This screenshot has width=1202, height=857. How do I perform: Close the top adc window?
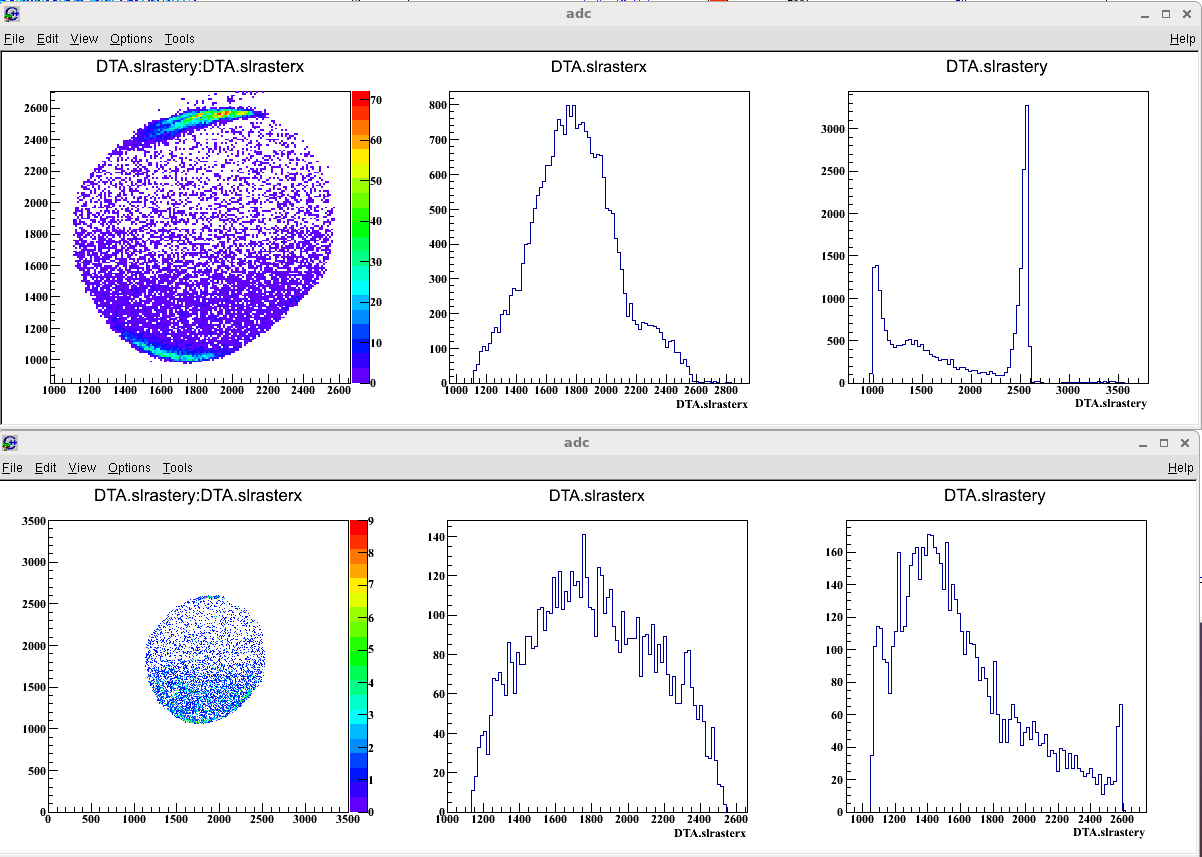[x=1186, y=14]
